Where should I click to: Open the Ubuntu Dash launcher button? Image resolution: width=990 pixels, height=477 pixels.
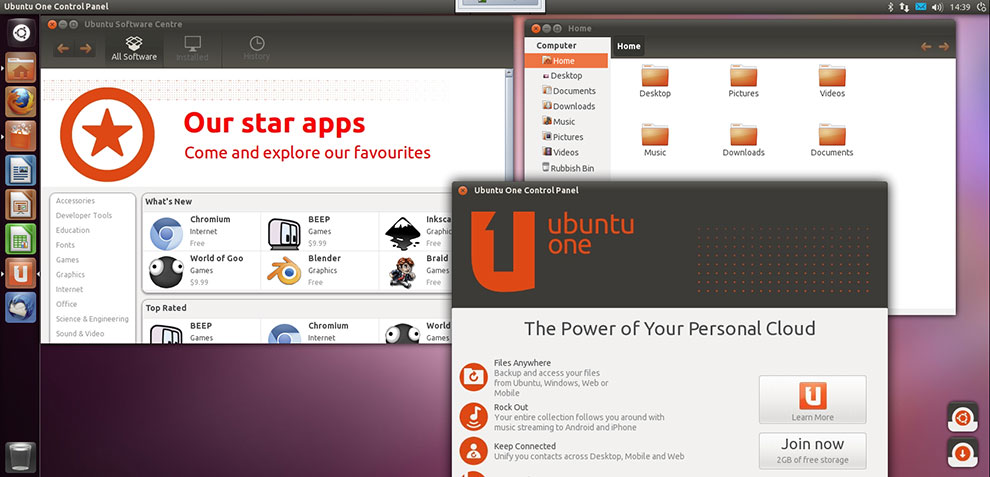pos(21,32)
